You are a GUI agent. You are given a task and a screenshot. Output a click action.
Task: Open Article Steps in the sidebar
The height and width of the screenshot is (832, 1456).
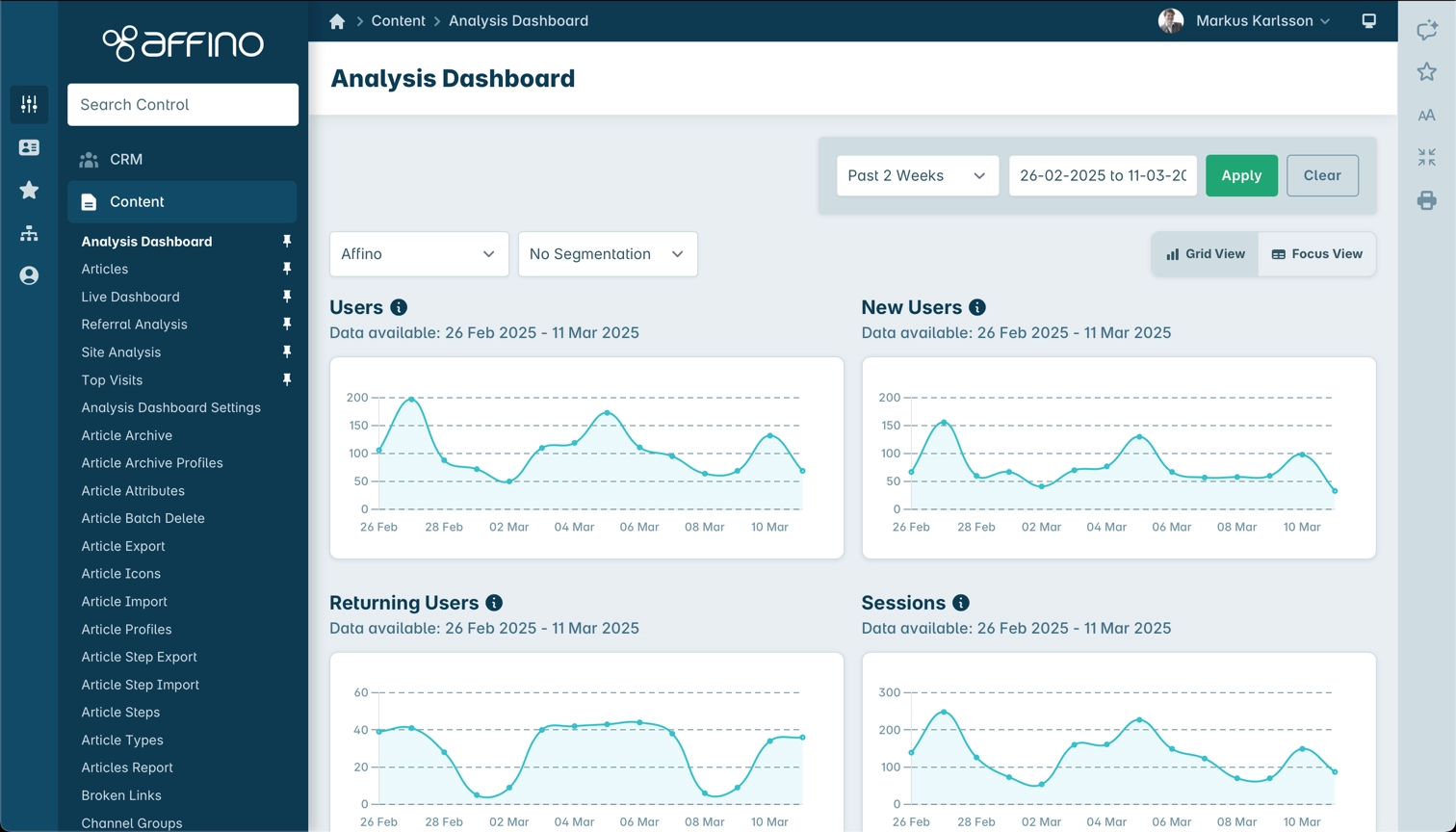coord(120,713)
